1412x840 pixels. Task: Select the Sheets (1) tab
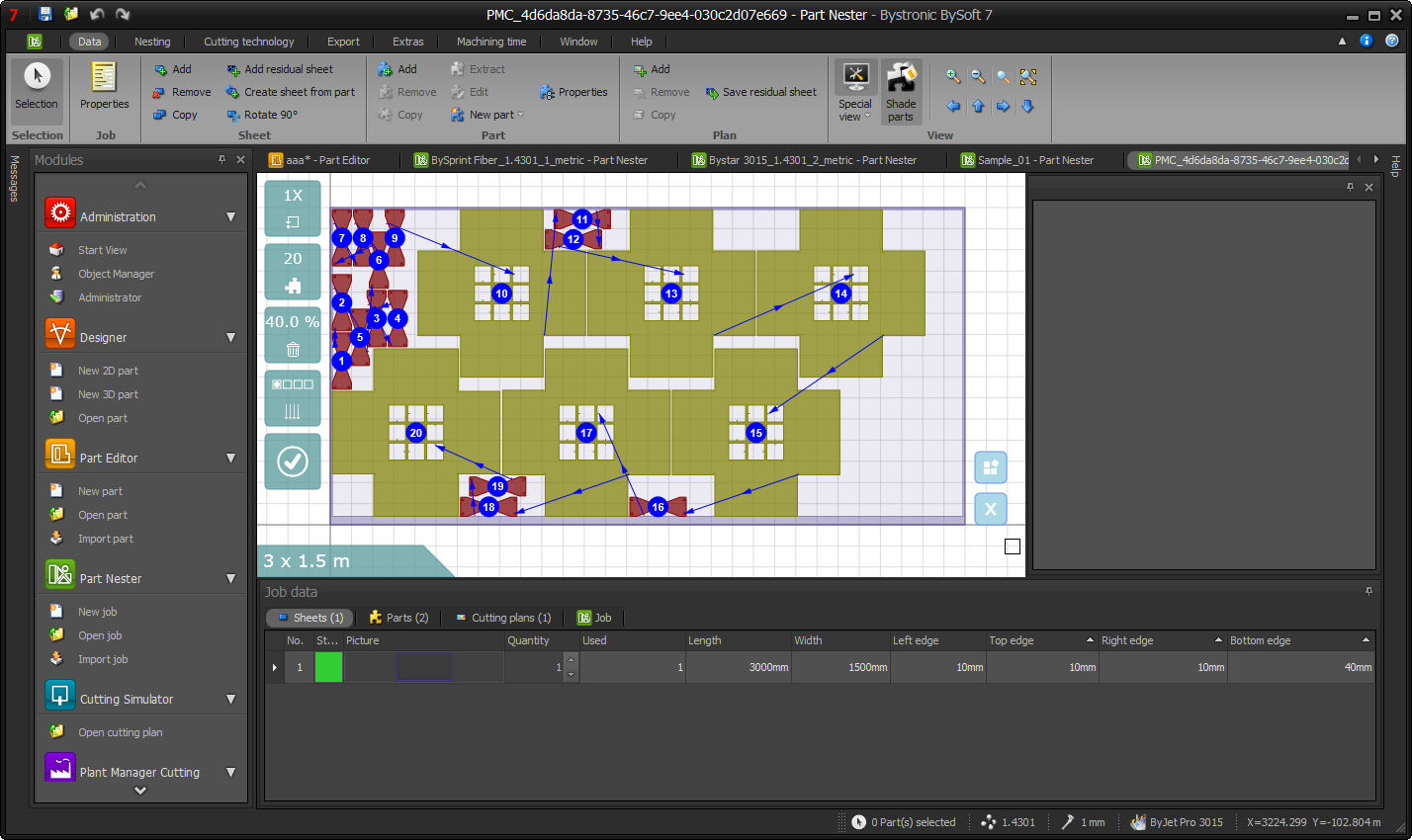click(309, 618)
